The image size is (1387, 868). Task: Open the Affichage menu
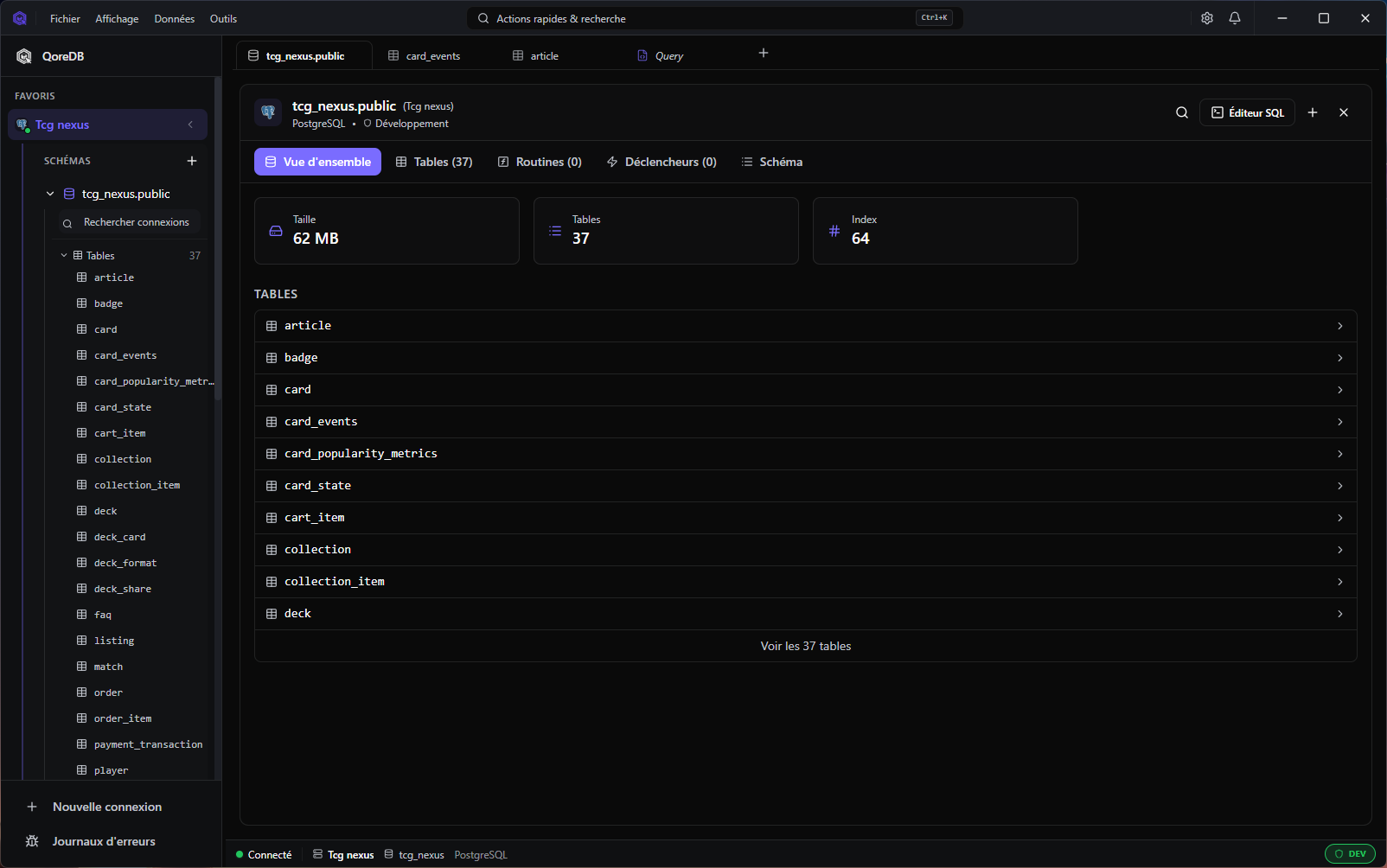coord(117,18)
